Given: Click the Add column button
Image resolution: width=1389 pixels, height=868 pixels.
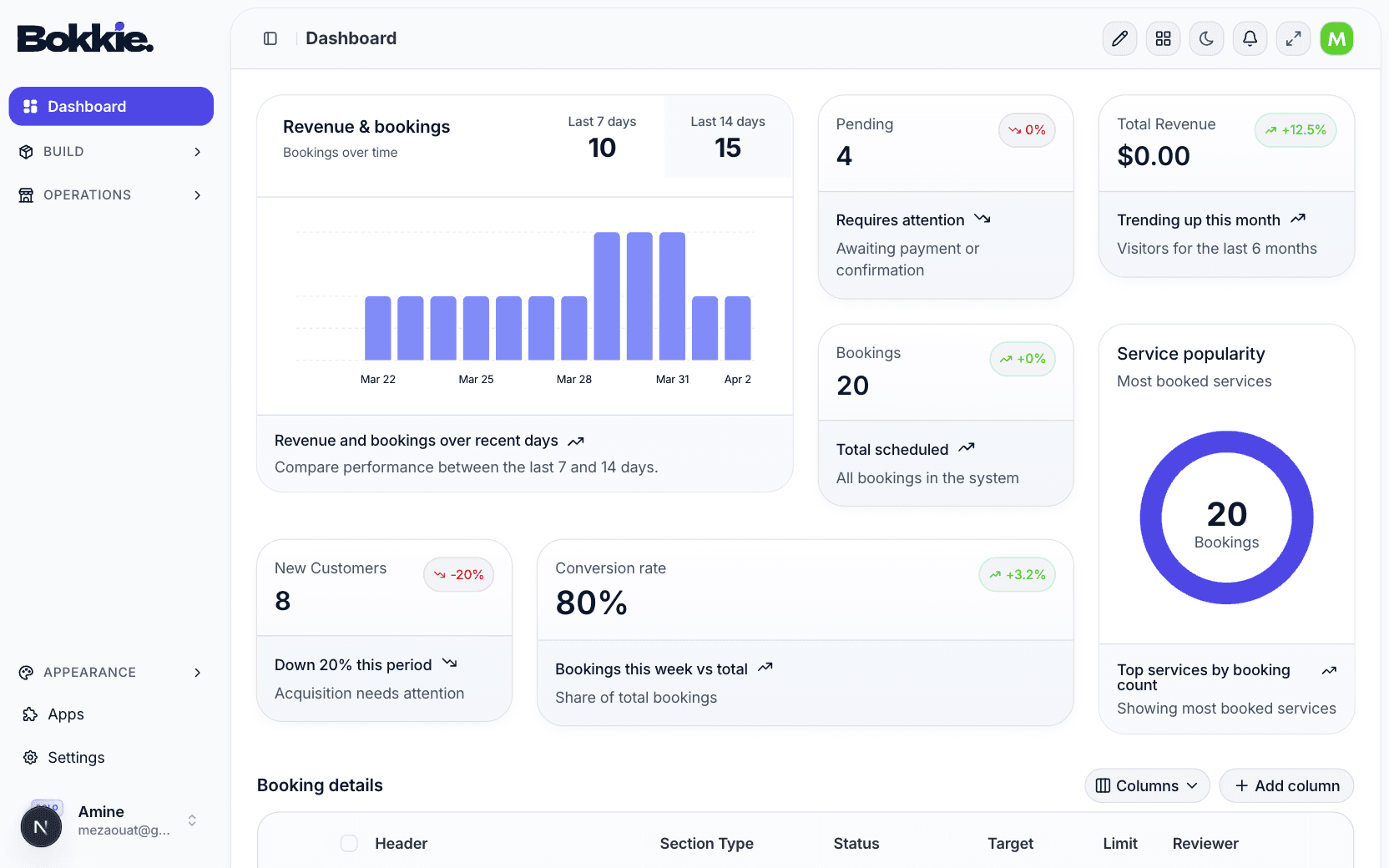Looking at the screenshot, I should pos(1286,785).
